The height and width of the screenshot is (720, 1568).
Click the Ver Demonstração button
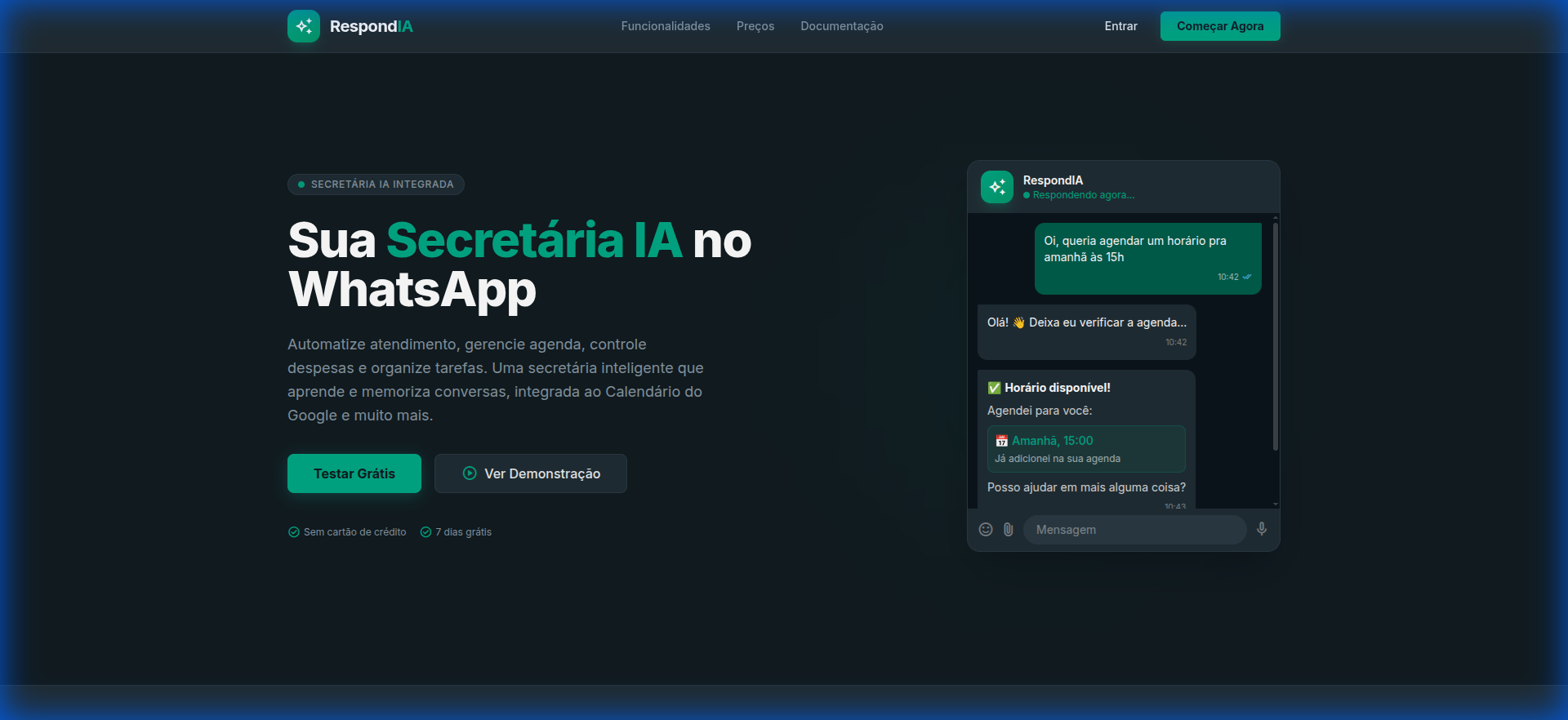pyautogui.click(x=531, y=473)
